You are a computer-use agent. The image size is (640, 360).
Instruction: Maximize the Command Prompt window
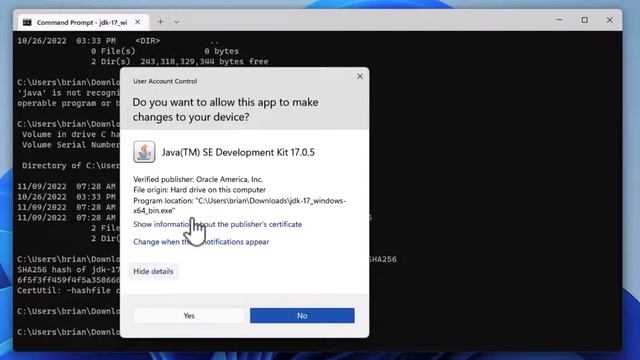(584, 20)
